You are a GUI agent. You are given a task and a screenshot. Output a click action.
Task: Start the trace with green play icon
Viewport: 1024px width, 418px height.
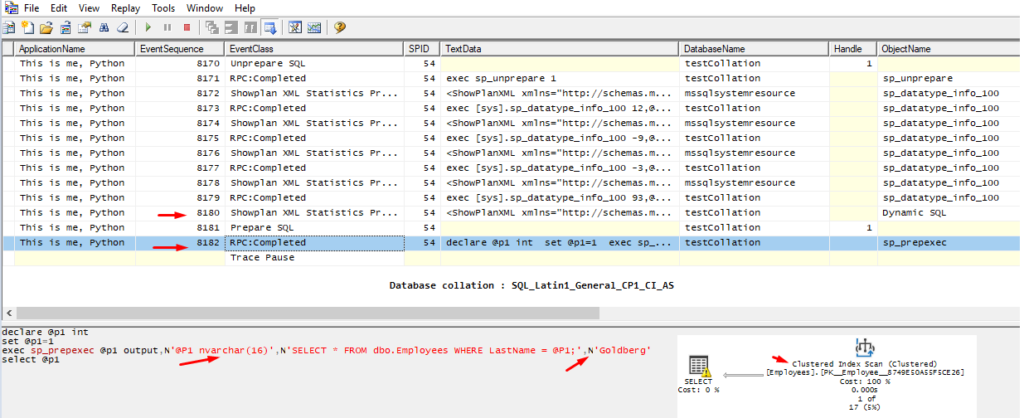(x=148, y=27)
